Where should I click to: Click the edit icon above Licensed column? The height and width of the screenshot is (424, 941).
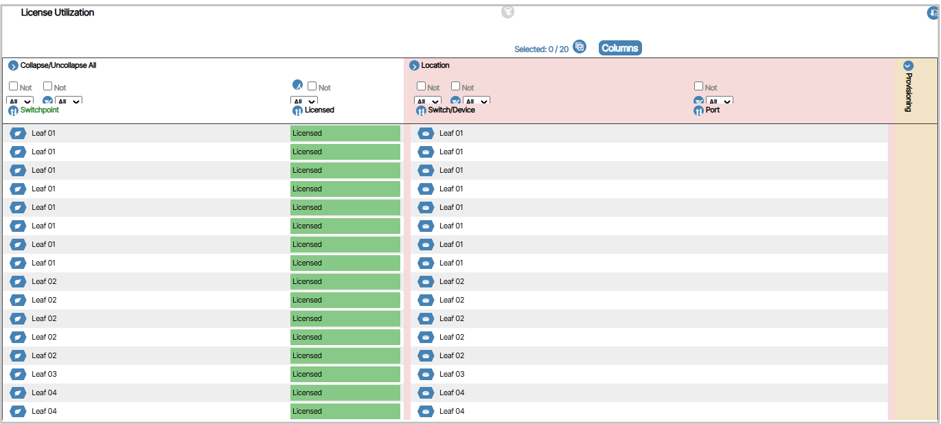pos(297,86)
